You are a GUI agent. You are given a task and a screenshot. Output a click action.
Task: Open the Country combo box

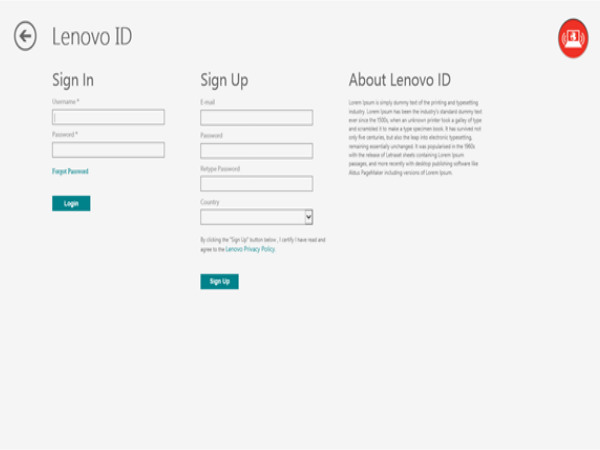pos(251,217)
